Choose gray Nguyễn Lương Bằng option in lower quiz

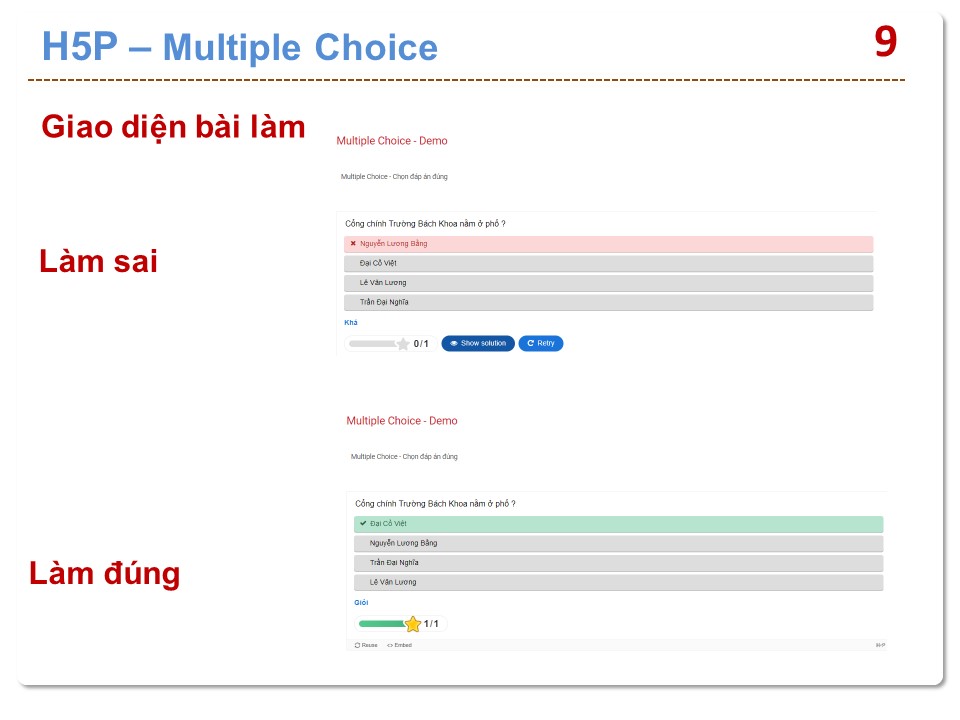618,543
